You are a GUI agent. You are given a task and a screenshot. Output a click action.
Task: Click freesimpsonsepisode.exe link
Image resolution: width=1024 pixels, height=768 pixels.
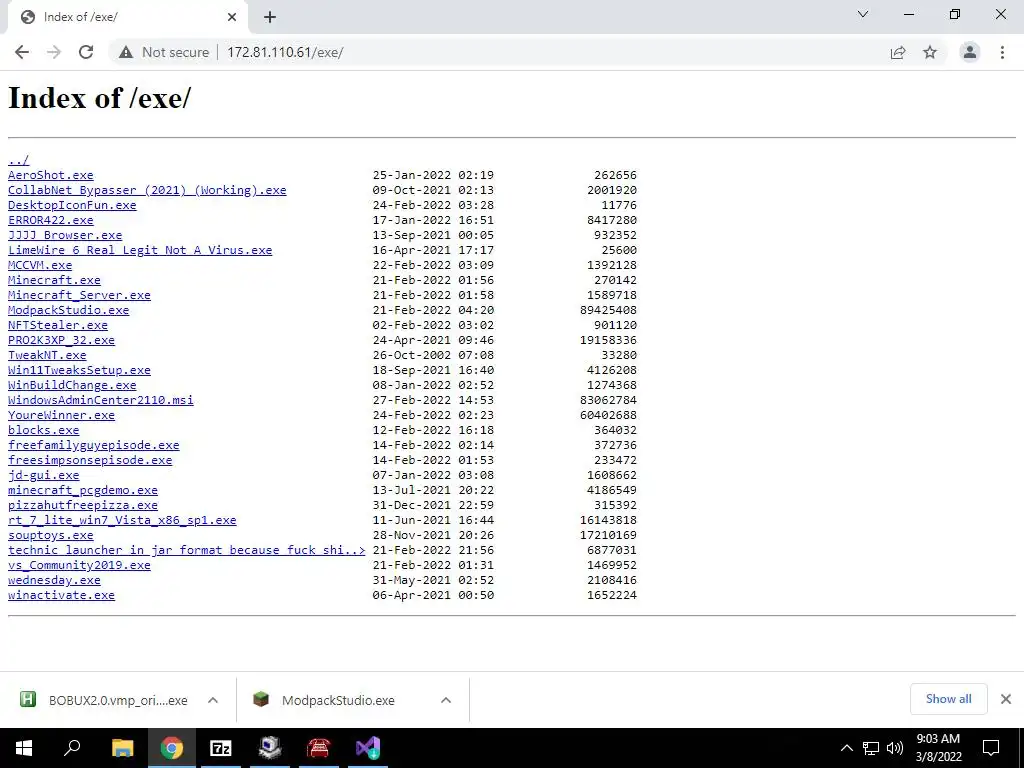pos(90,460)
